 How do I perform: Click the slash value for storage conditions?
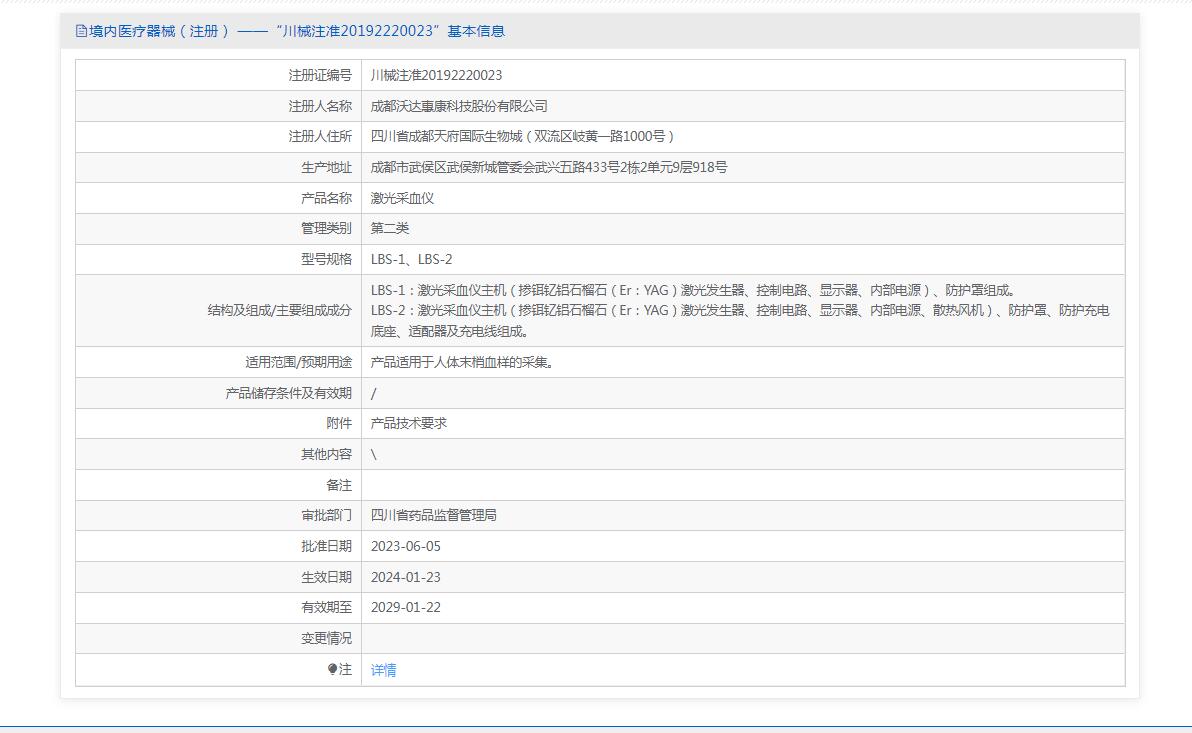click(373, 393)
